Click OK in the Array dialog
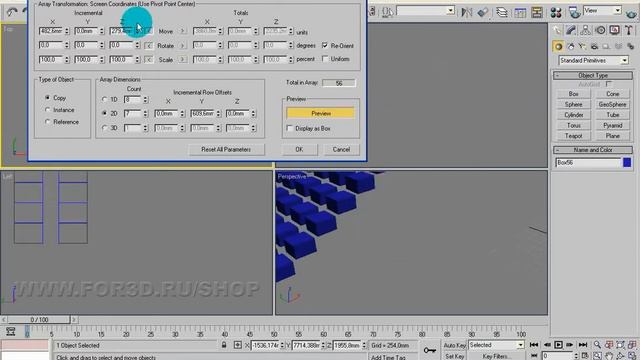 (299, 149)
